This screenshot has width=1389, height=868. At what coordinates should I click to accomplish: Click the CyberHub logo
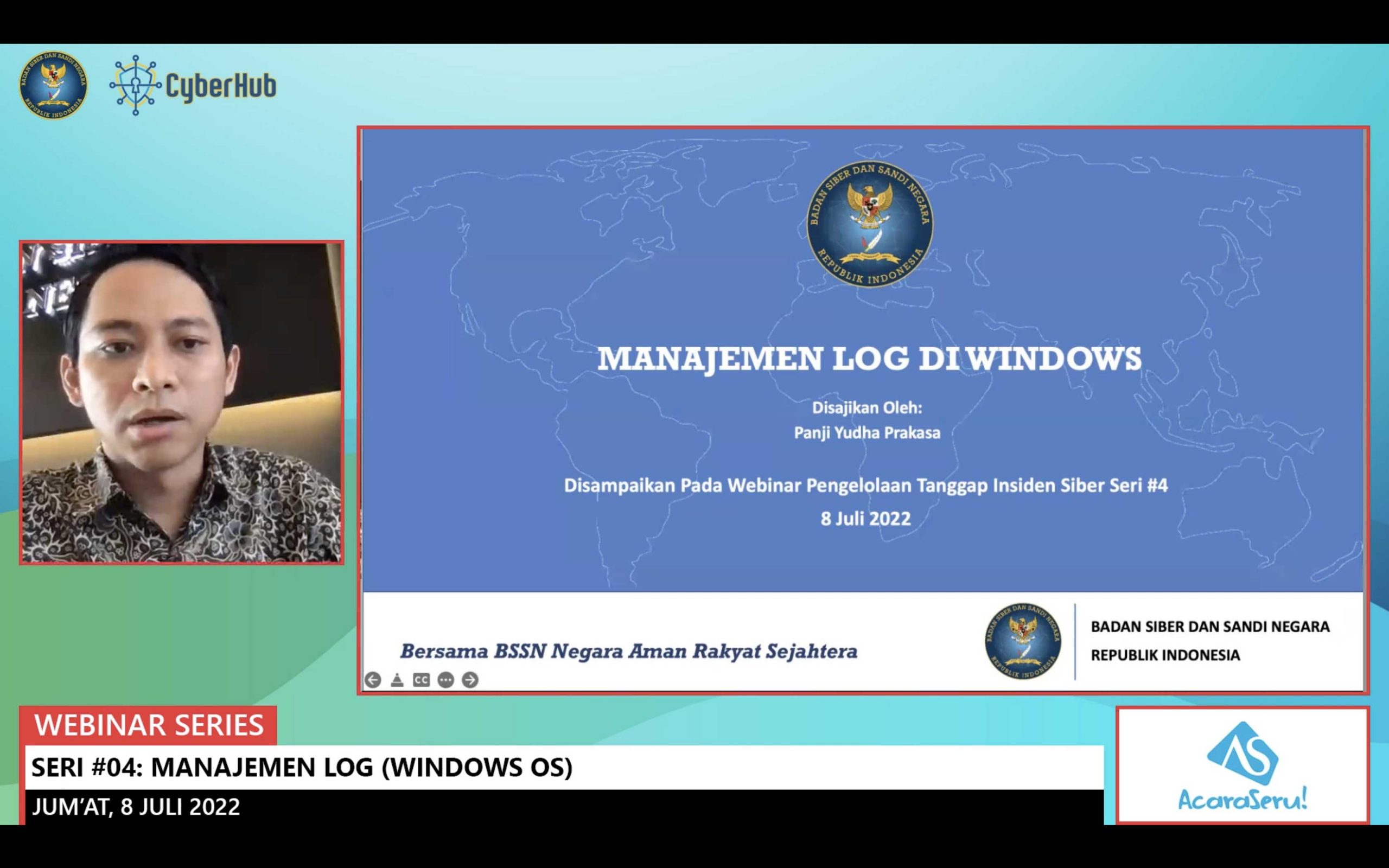[x=193, y=86]
